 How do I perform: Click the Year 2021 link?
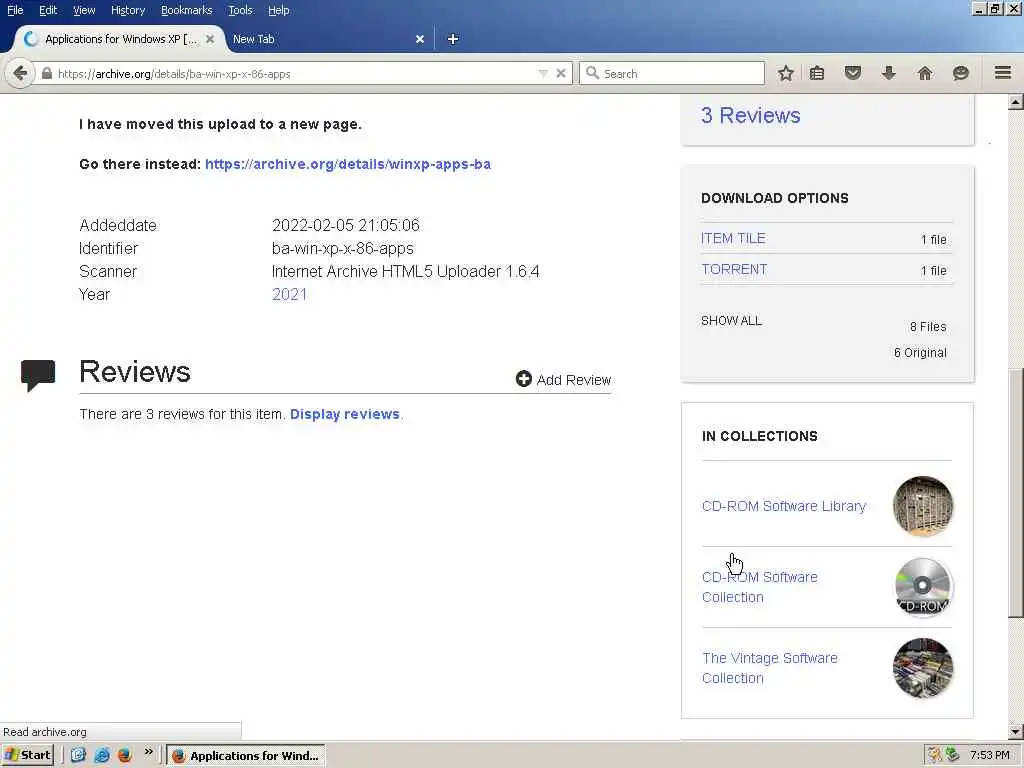click(289, 294)
